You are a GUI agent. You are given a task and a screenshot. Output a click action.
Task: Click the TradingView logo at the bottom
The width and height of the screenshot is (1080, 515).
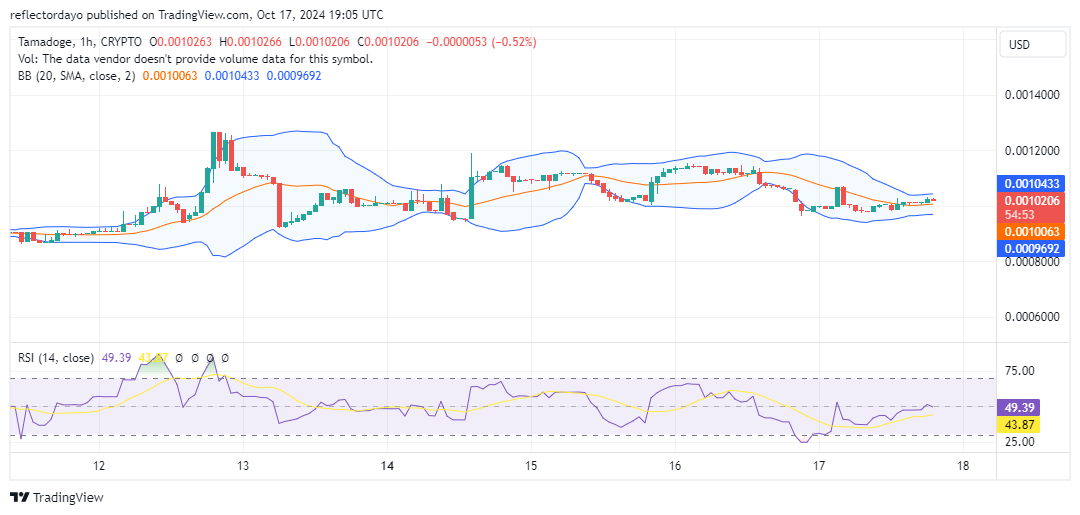click(x=56, y=498)
